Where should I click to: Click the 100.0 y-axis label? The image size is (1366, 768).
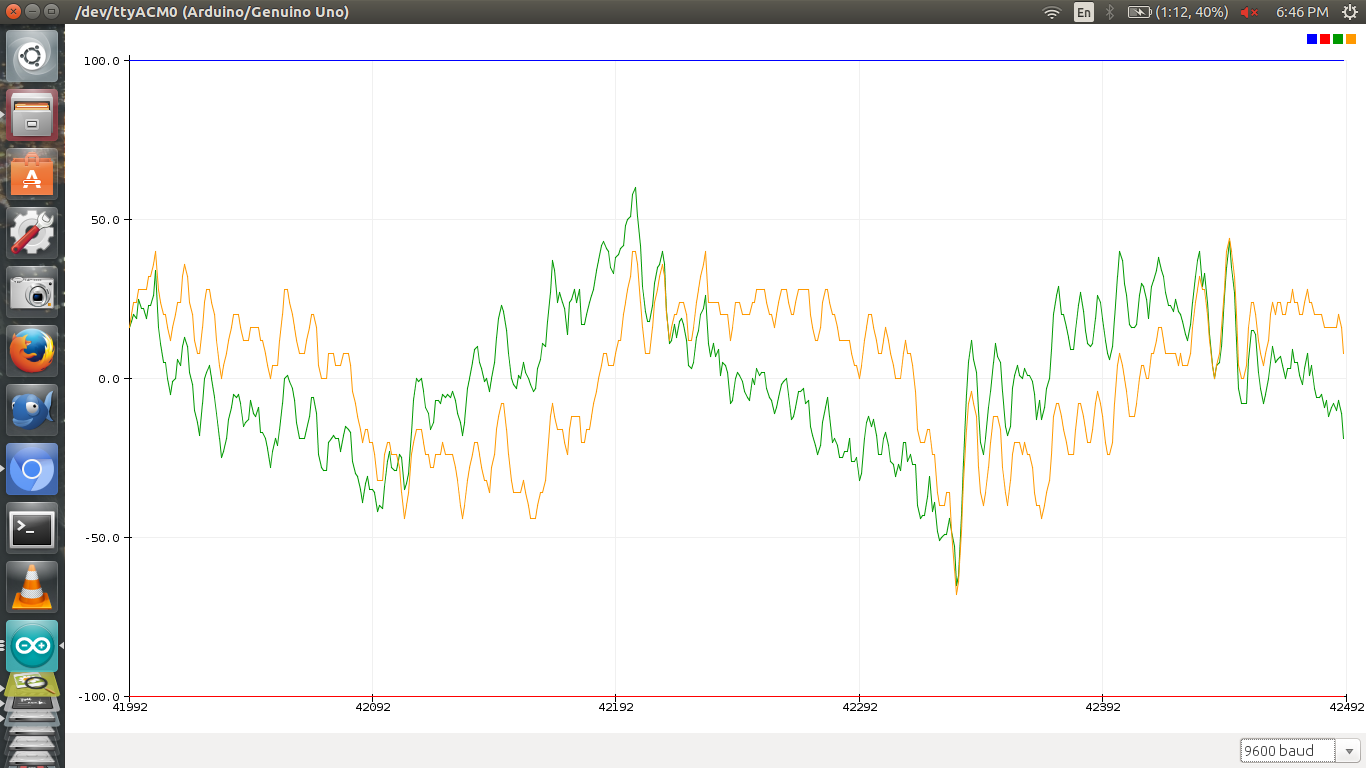tap(102, 61)
